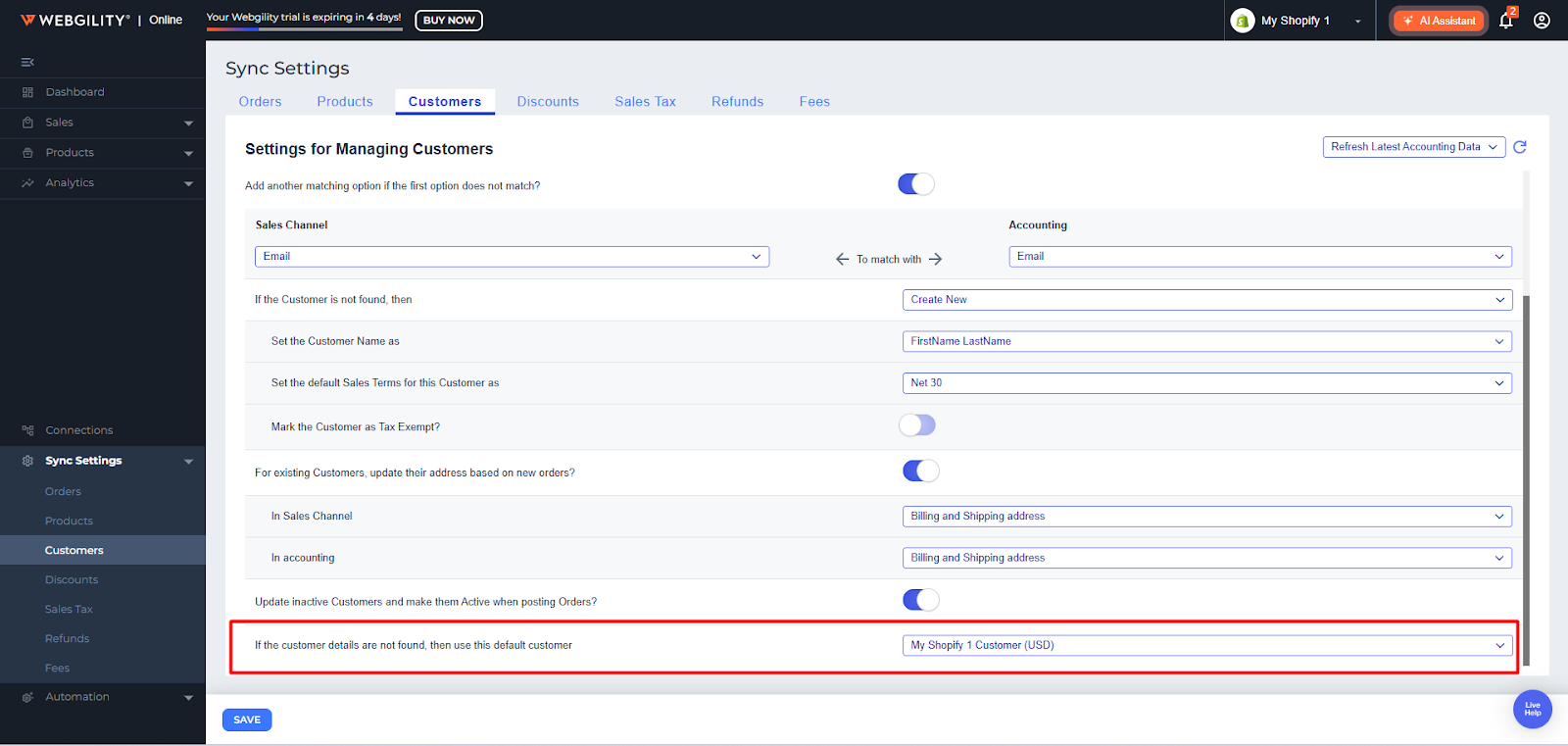Click the Settings for Managing Customers heading
Viewport: 1568px width, 746px height.
click(368, 149)
